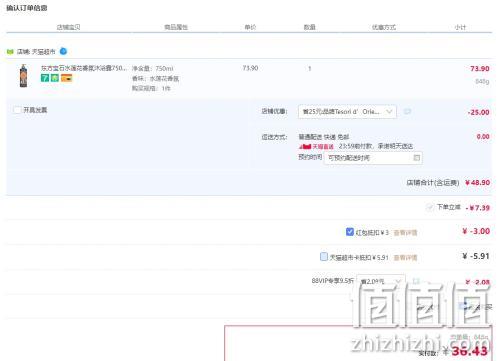
Task: Click the note icon beside 88VIP dropdown
Action: [x=416, y=281]
